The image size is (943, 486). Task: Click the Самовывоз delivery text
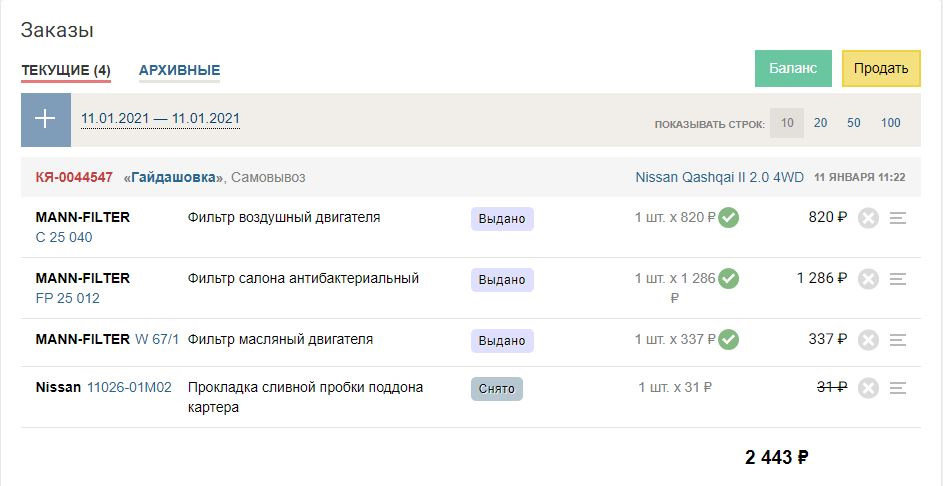[x=268, y=177]
